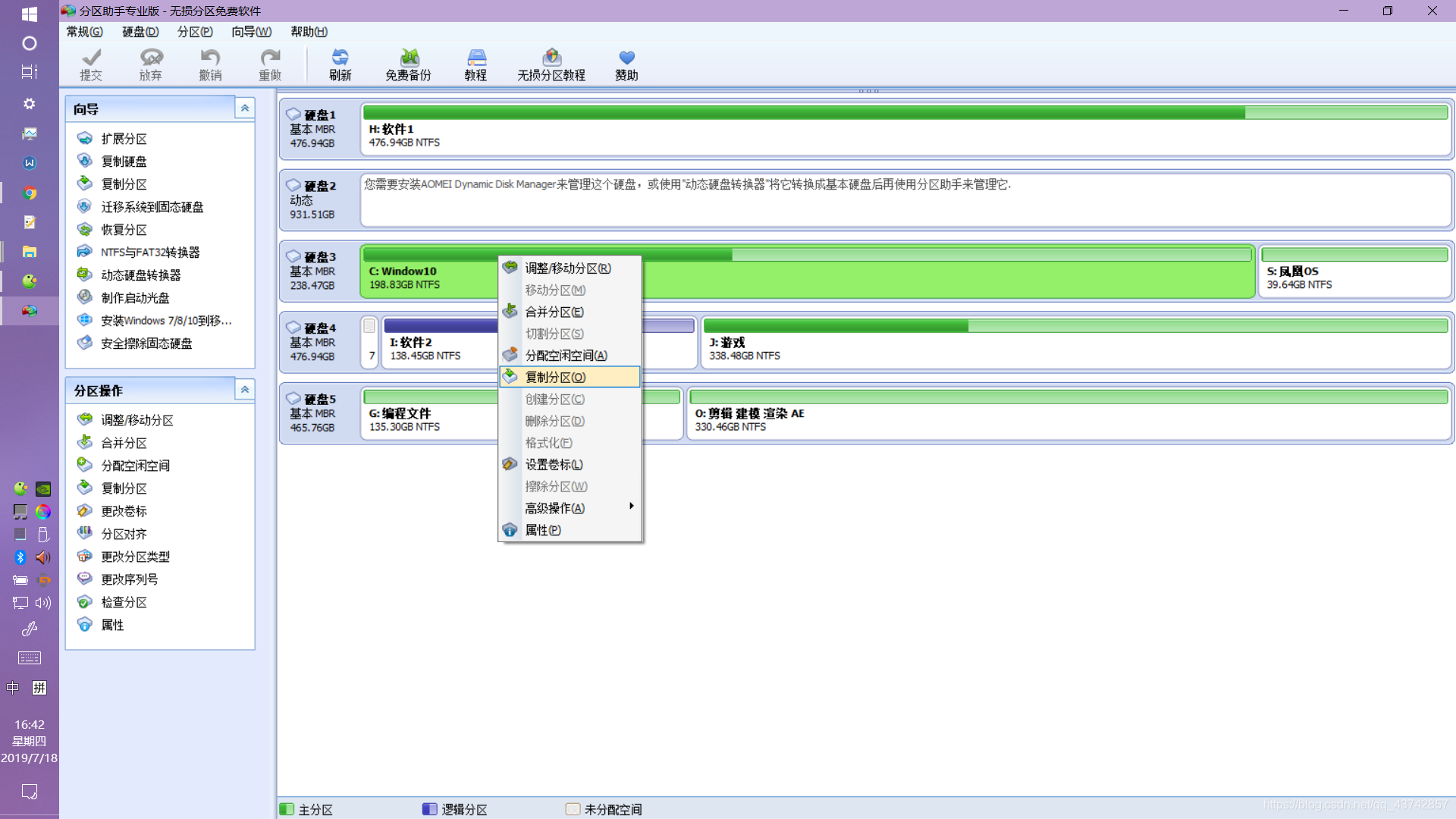1456x819 pixels.
Task: Choose 分配空闲空间(A) in context menu
Action: pyautogui.click(x=570, y=356)
